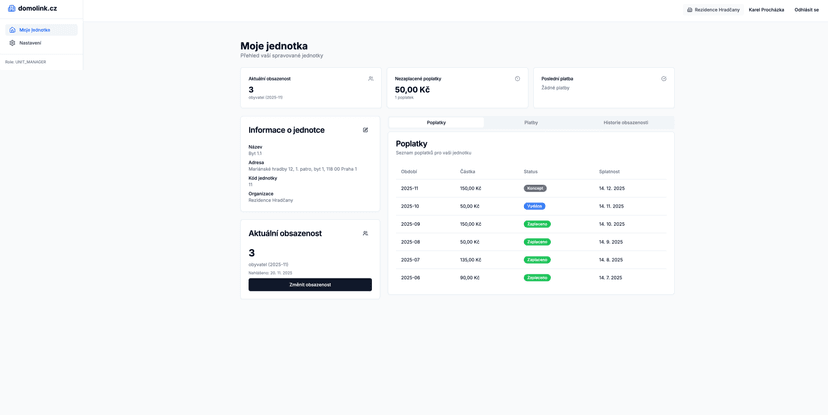Click the Koncept status badge for 2025-11

click(535, 188)
